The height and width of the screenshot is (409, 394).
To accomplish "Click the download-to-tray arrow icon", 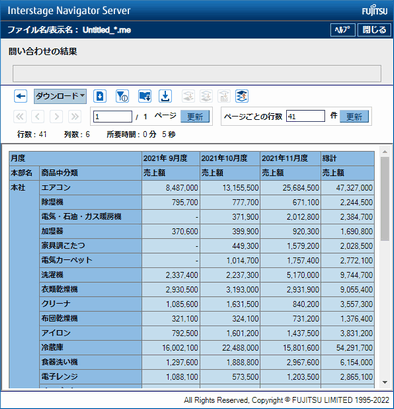I will point(165,96).
